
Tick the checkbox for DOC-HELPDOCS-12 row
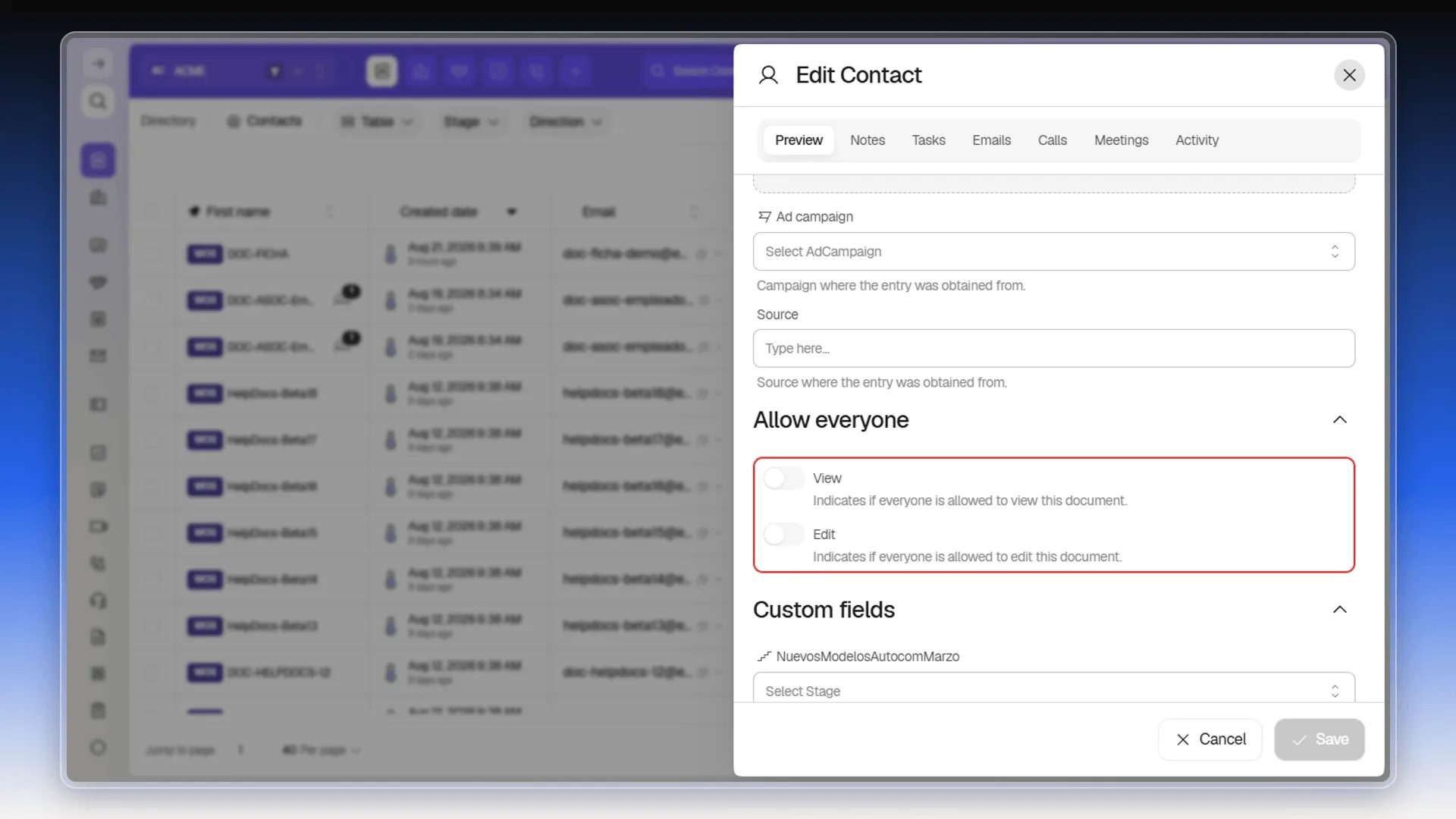pos(152,673)
